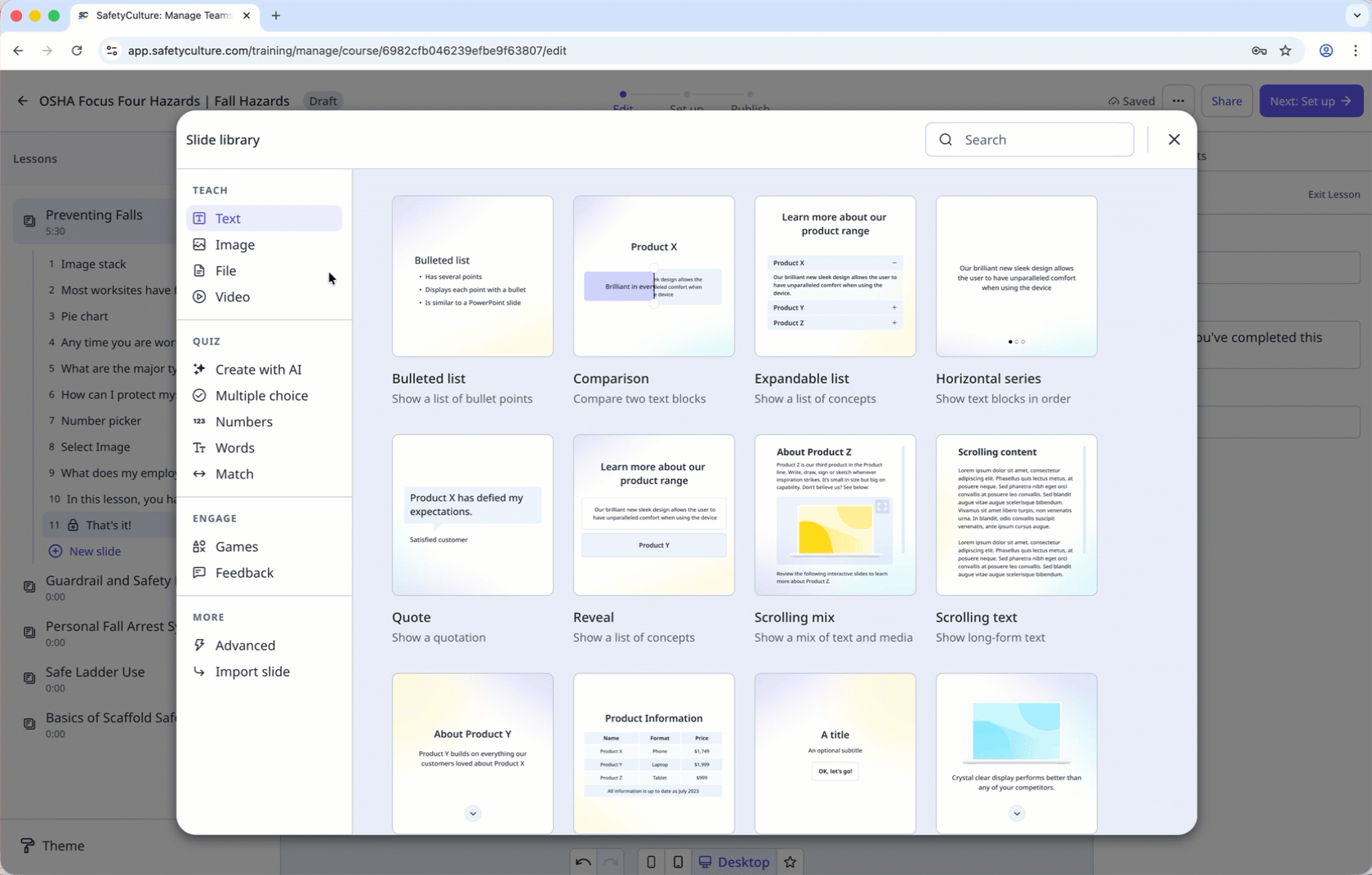Choose Create with AI quiz option
The height and width of the screenshot is (875, 1372).
(264, 369)
